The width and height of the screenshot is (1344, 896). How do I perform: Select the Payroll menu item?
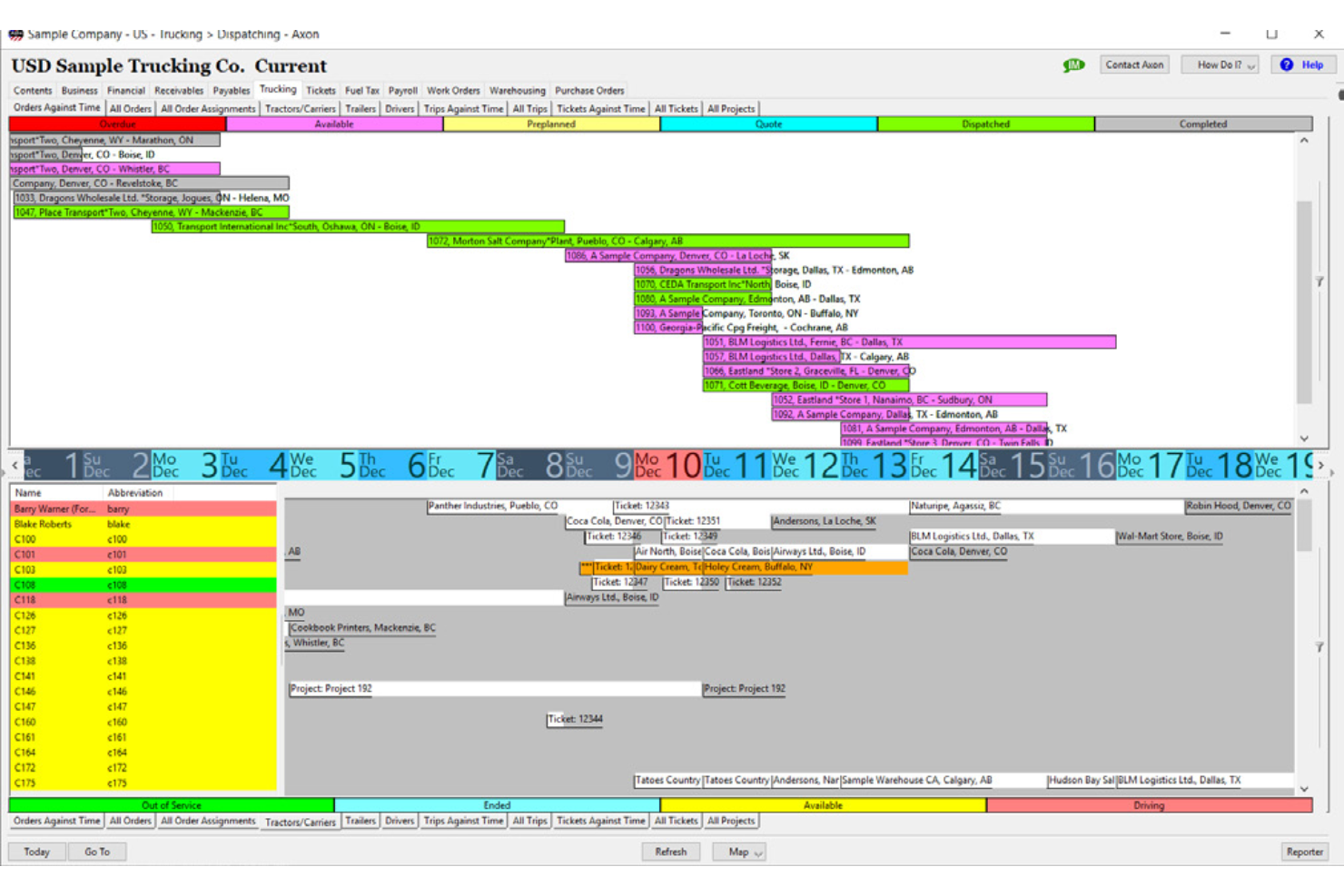[x=402, y=91]
